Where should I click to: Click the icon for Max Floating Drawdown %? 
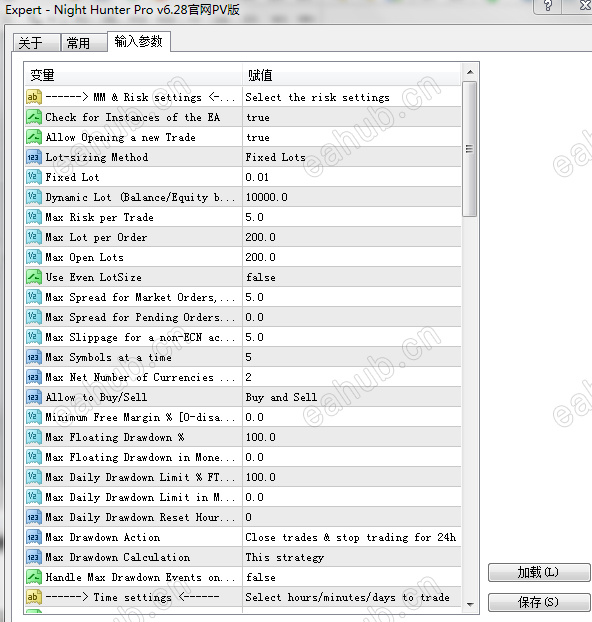34,437
